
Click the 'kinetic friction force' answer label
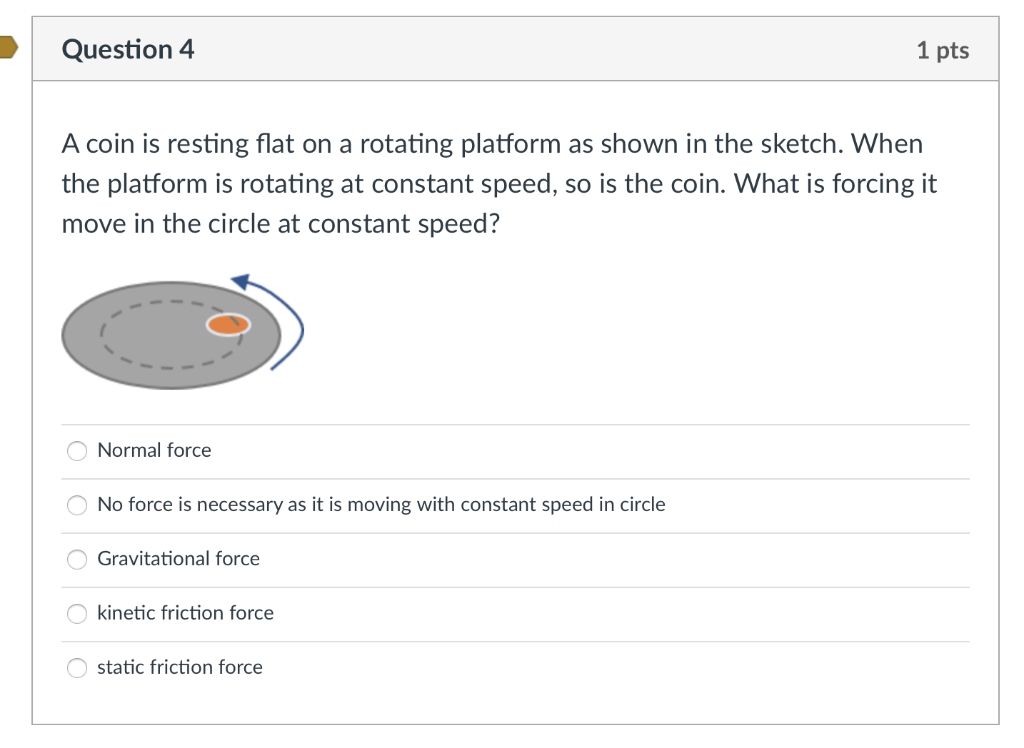point(185,613)
